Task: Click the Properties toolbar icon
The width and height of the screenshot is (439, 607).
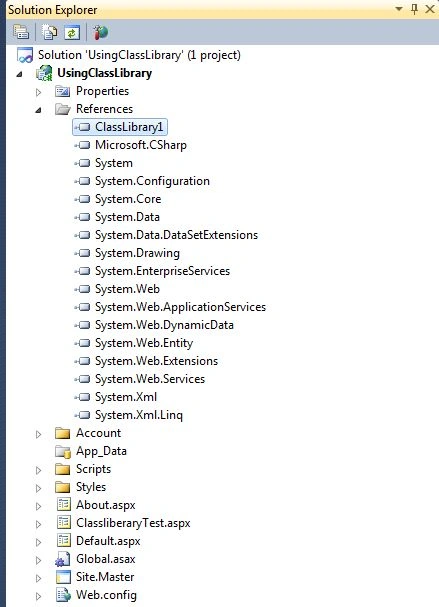Action: point(21,32)
